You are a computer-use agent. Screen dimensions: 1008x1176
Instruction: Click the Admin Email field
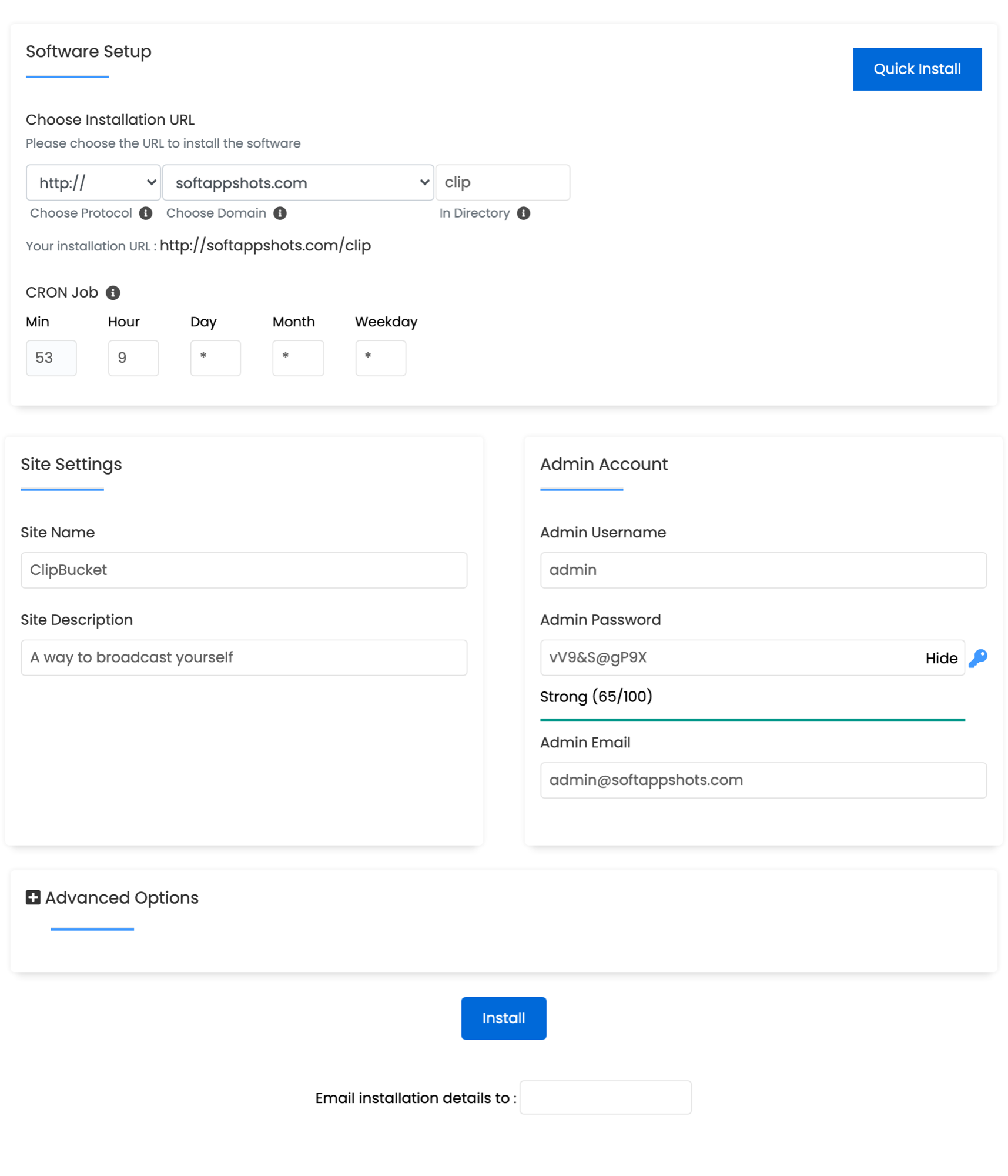click(763, 780)
